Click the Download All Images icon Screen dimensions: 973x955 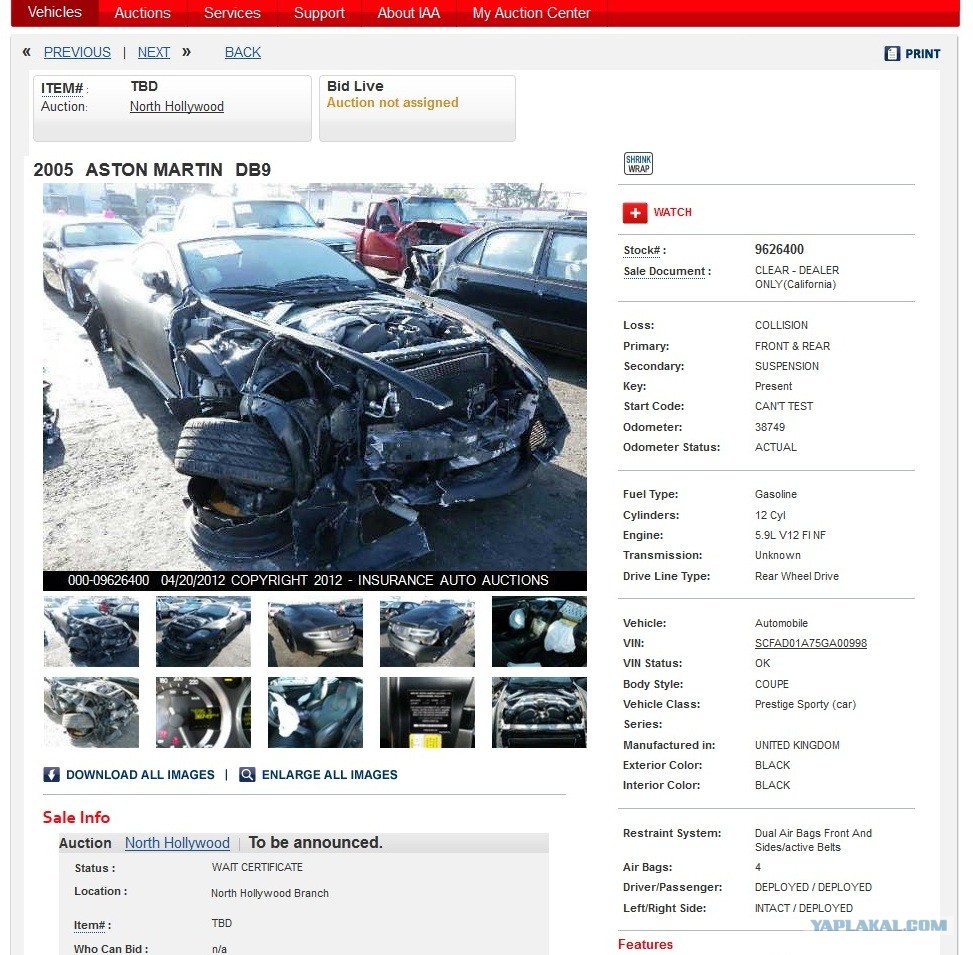(52, 774)
